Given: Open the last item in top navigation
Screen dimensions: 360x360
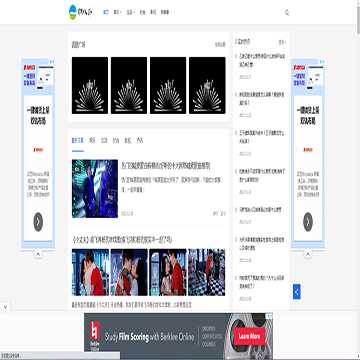Looking at the screenshot, I should pyautogui.click(x=165, y=12).
